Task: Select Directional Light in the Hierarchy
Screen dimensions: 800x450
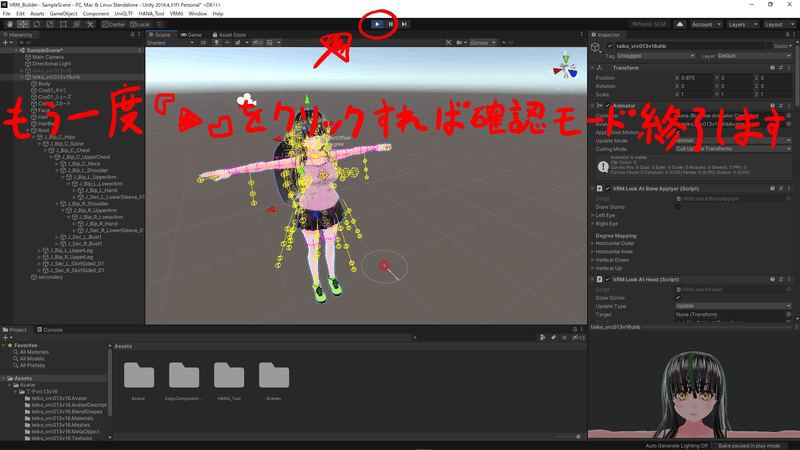Action: pyautogui.click(x=52, y=64)
